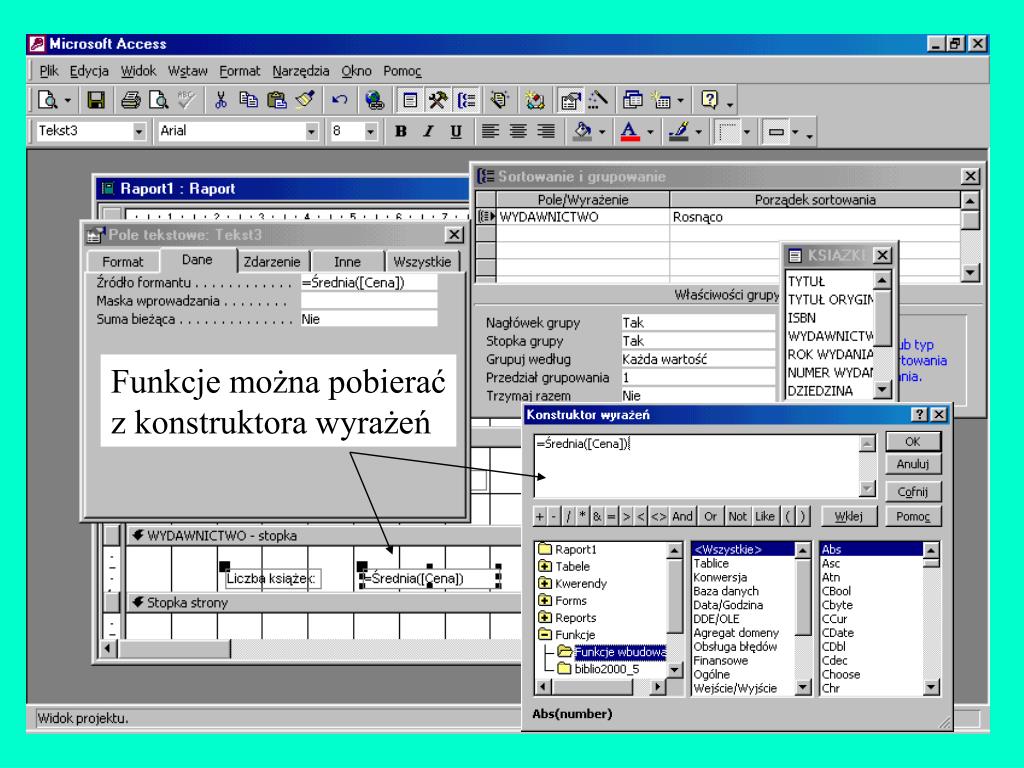Click the Copy icon
The height and width of the screenshot is (768, 1024).
248,100
